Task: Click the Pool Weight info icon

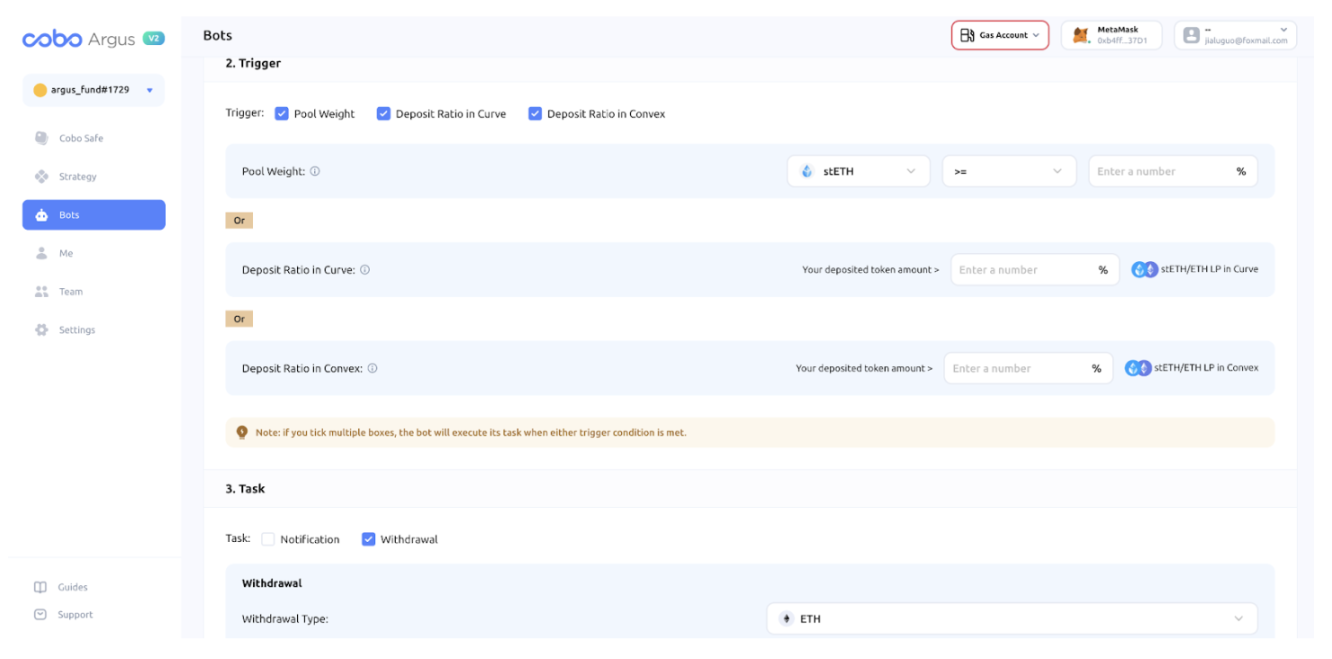Action: click(315, 171)
